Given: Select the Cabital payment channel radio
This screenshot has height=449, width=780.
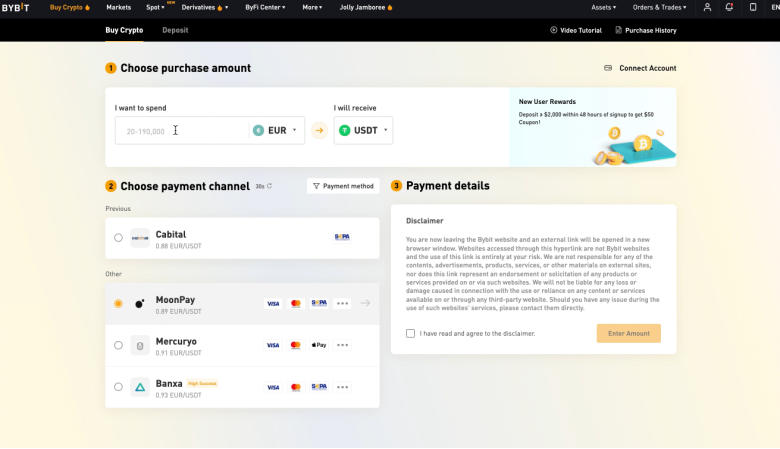Looking at the screenshot, I should click(x=118, y=238).
